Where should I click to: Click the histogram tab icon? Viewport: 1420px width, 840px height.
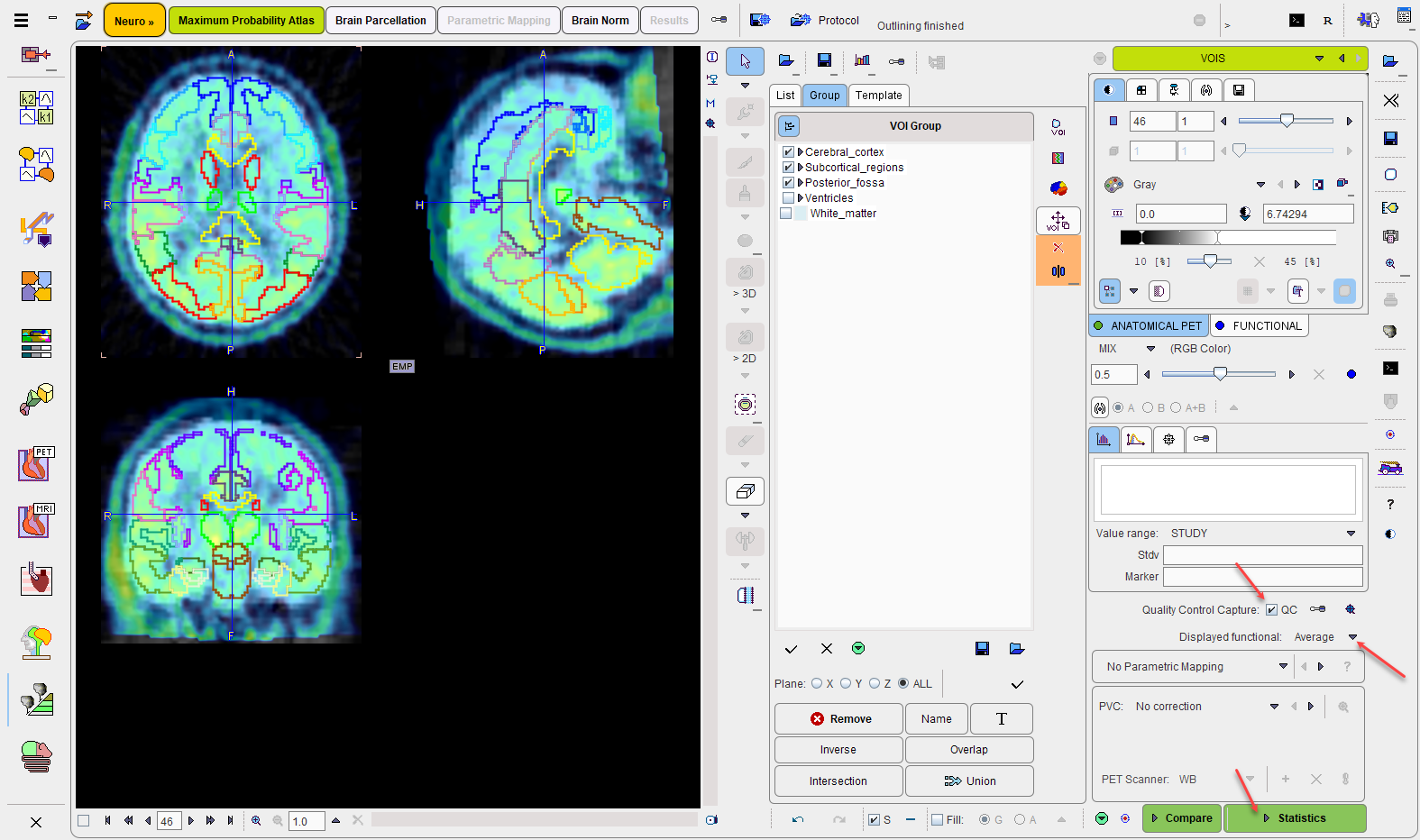pyautogui.click(x=1104, y=439)
